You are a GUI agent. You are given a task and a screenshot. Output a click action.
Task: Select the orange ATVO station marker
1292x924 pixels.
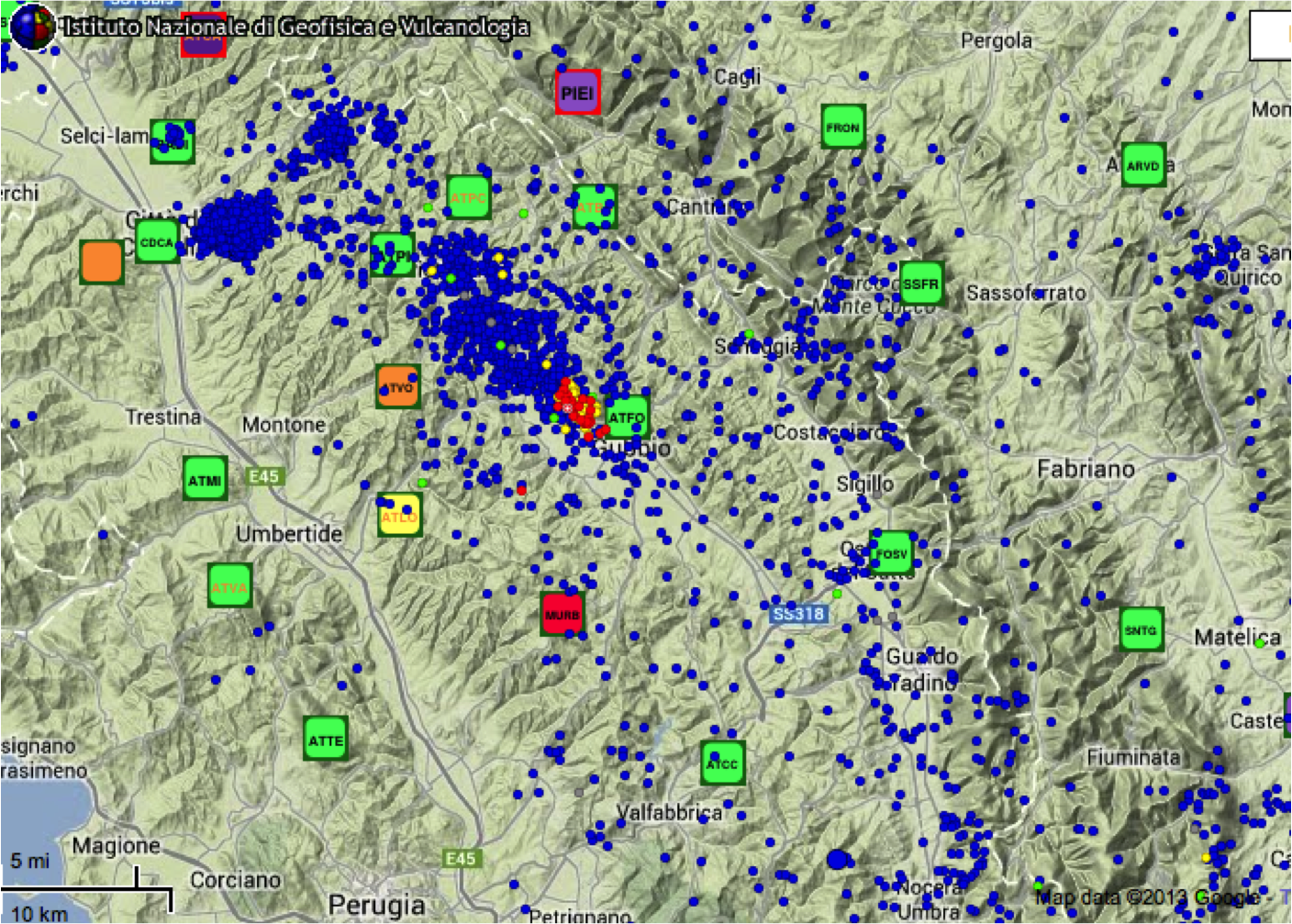398,387
